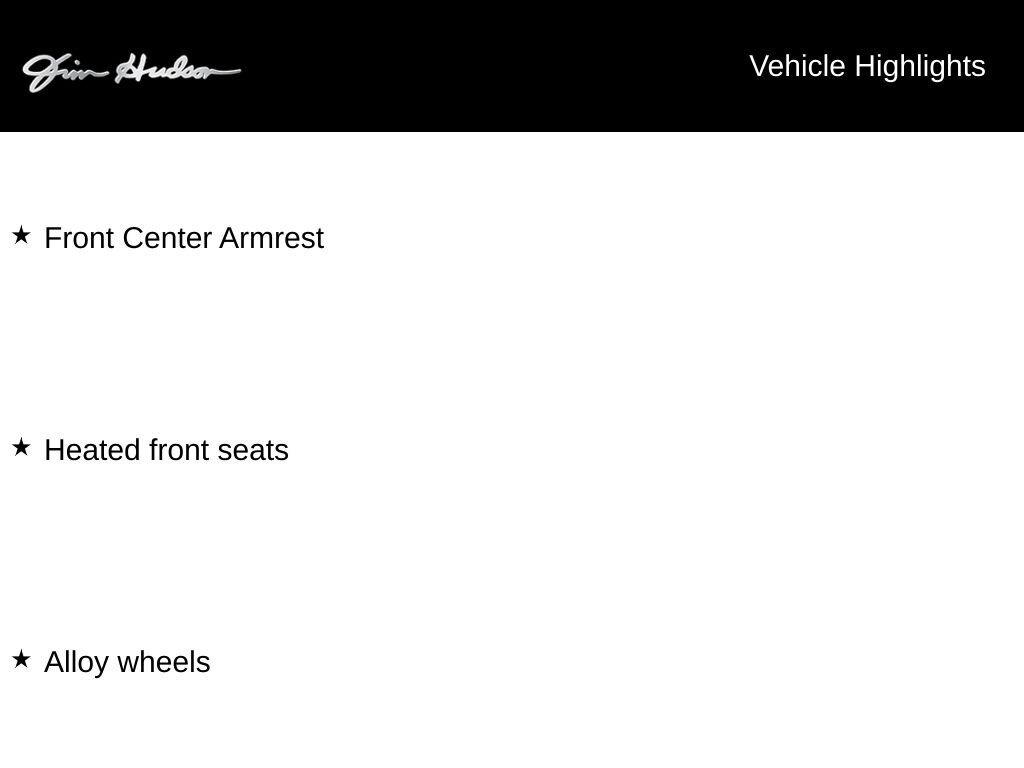Click the Jim Hudson signature logo
The width and height of the screenshot is (1024, 768).
click(131, 71)
